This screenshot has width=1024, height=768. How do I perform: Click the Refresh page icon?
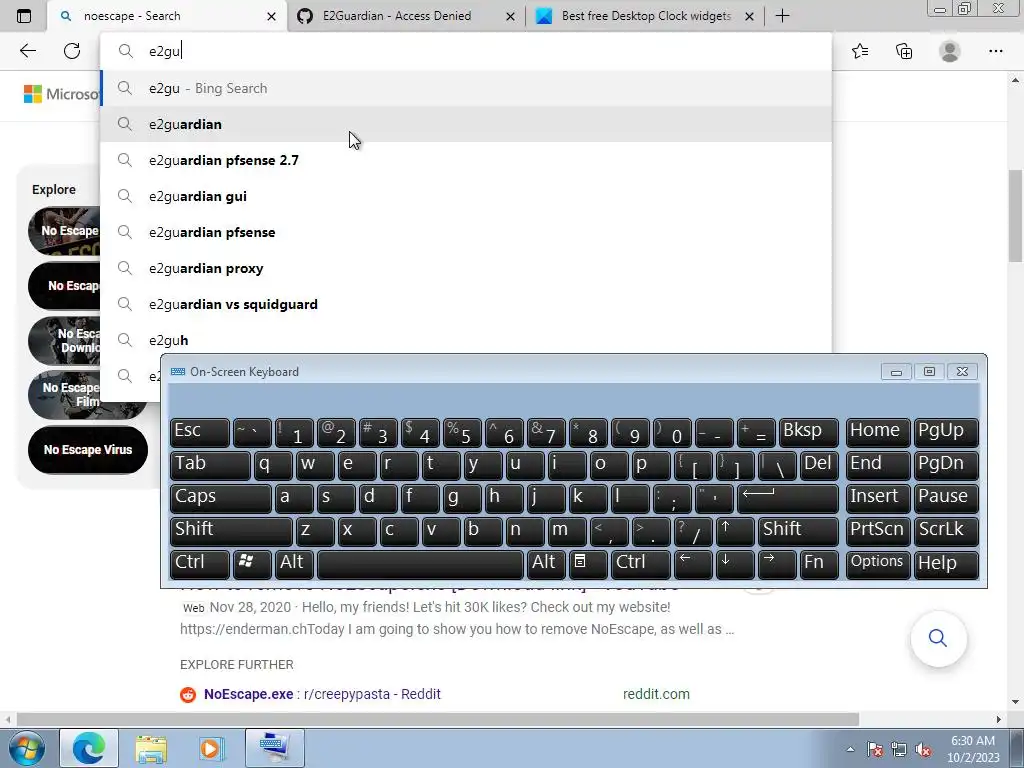[x=72, y=51]
